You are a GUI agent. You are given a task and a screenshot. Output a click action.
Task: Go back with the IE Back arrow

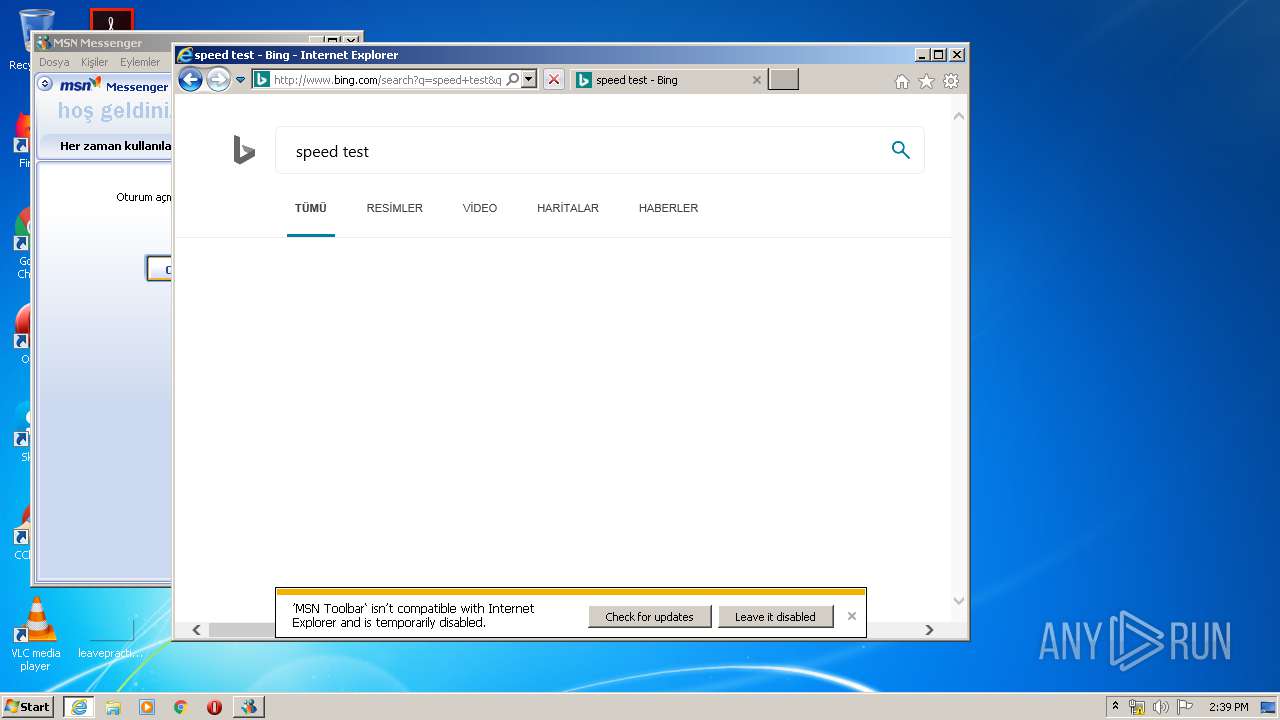pos(190,80)
